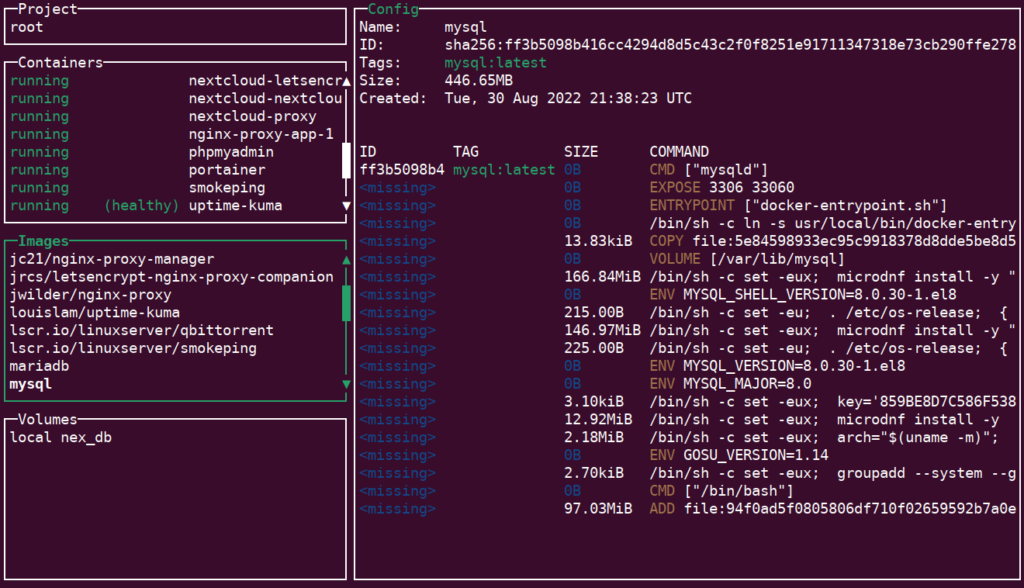Click the TAG column header

tap(466, 152)
